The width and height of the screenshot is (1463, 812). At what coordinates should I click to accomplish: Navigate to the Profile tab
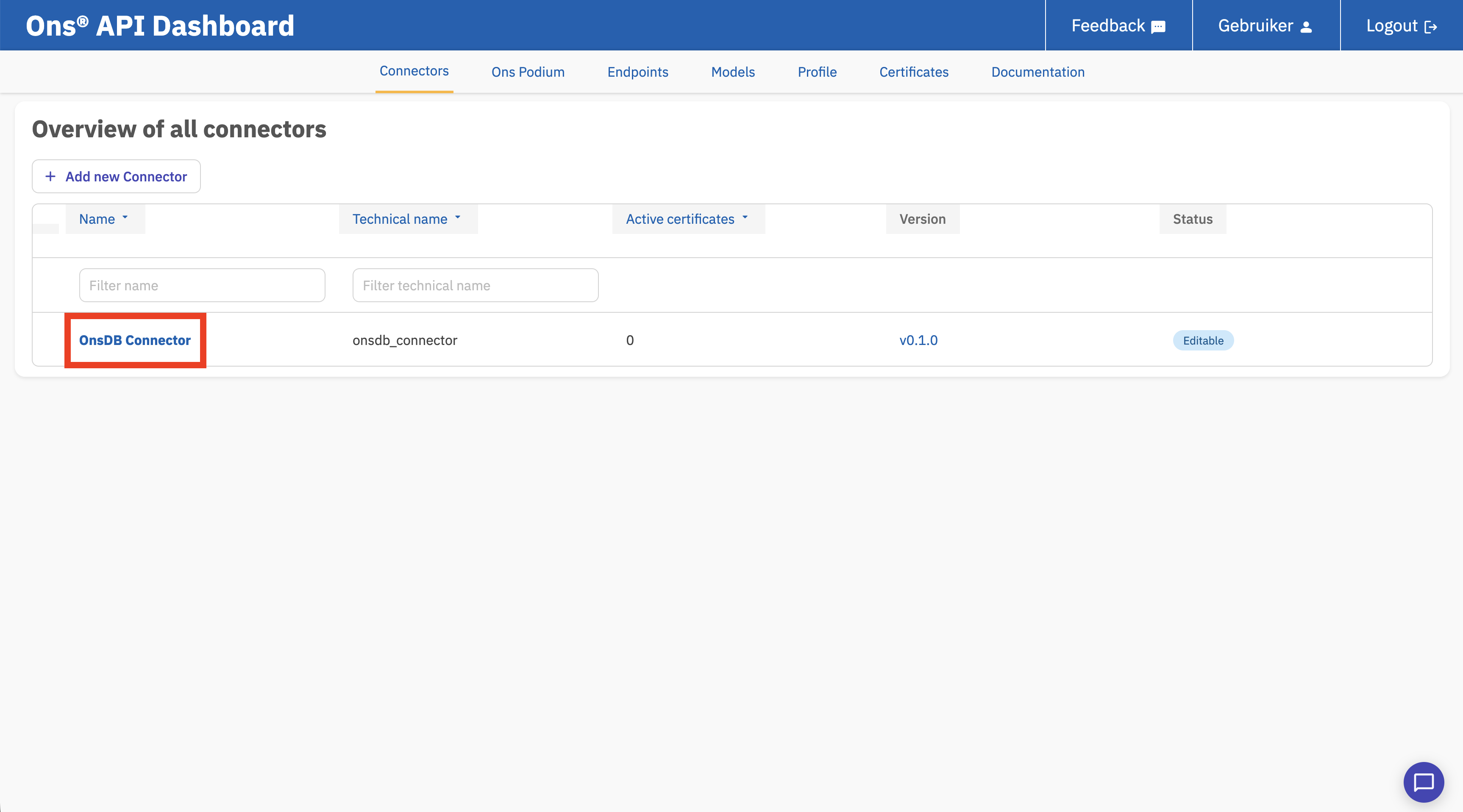[817, 72]
